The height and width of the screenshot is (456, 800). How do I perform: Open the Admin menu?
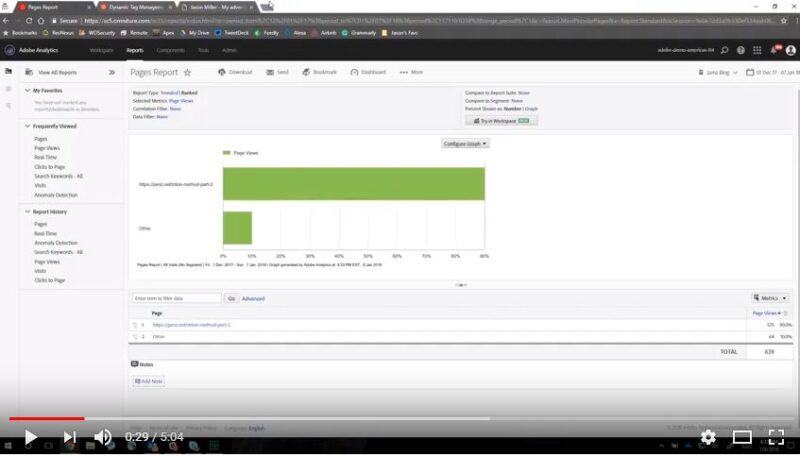point(229,50)
